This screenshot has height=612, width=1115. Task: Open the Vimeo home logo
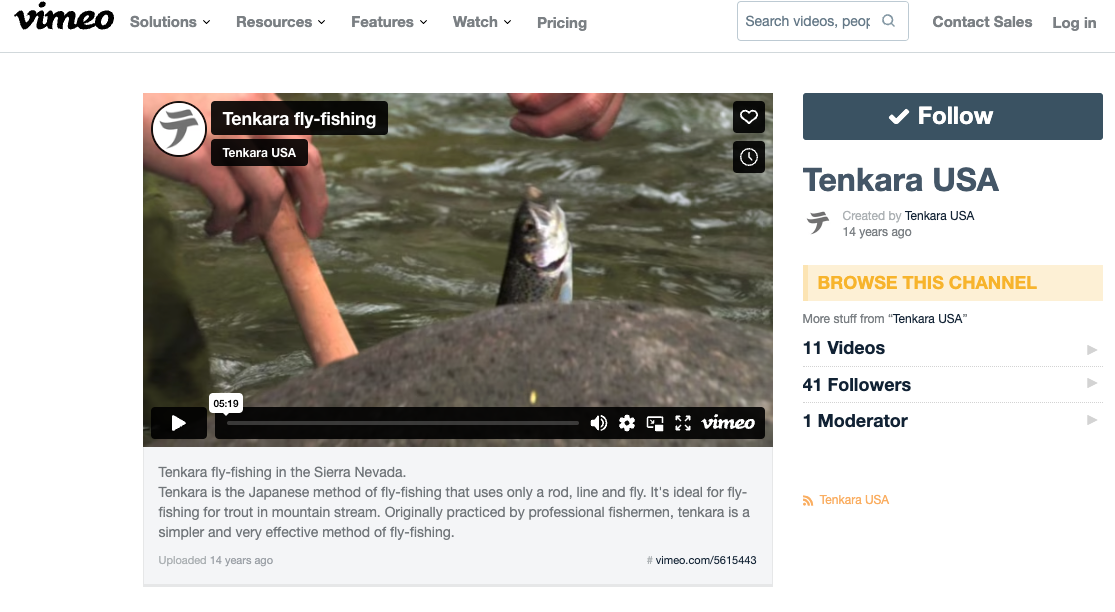[63, 21]
